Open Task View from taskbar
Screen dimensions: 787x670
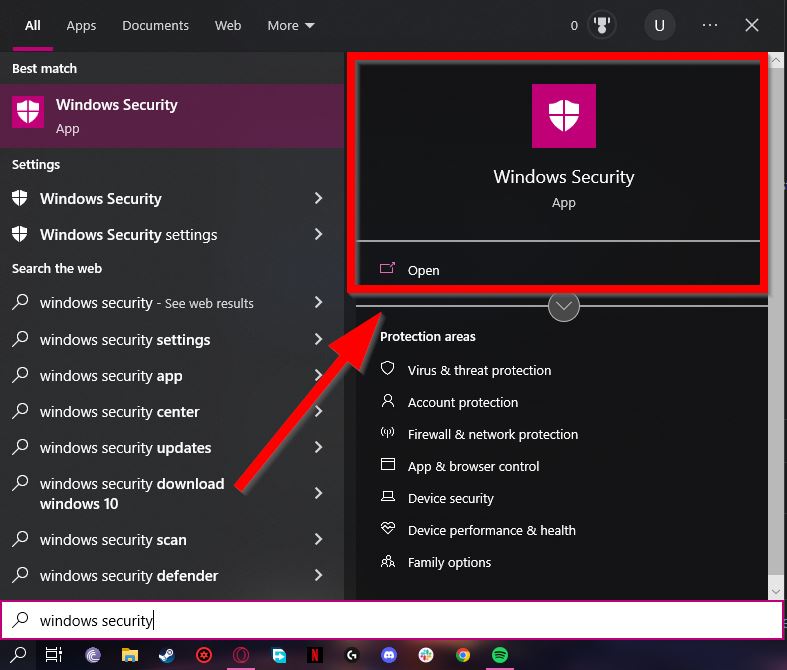click(x=54, y=655)
